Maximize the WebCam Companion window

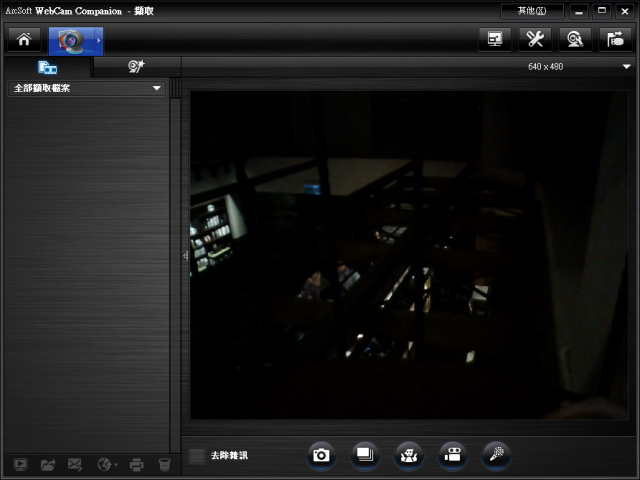602,11
